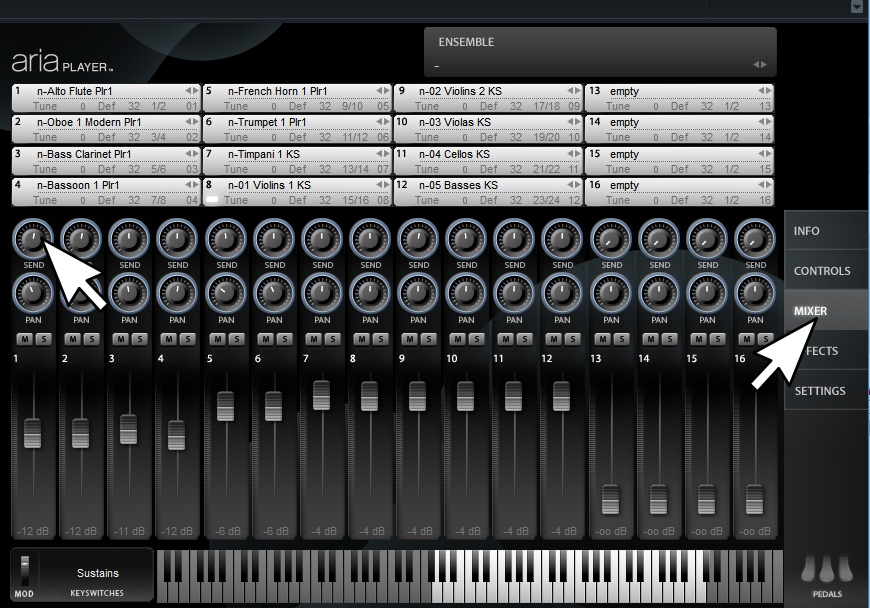Viewport: 870px width, 608px height.
Task: Solo mixer channel 7
Action: [332, 339]
